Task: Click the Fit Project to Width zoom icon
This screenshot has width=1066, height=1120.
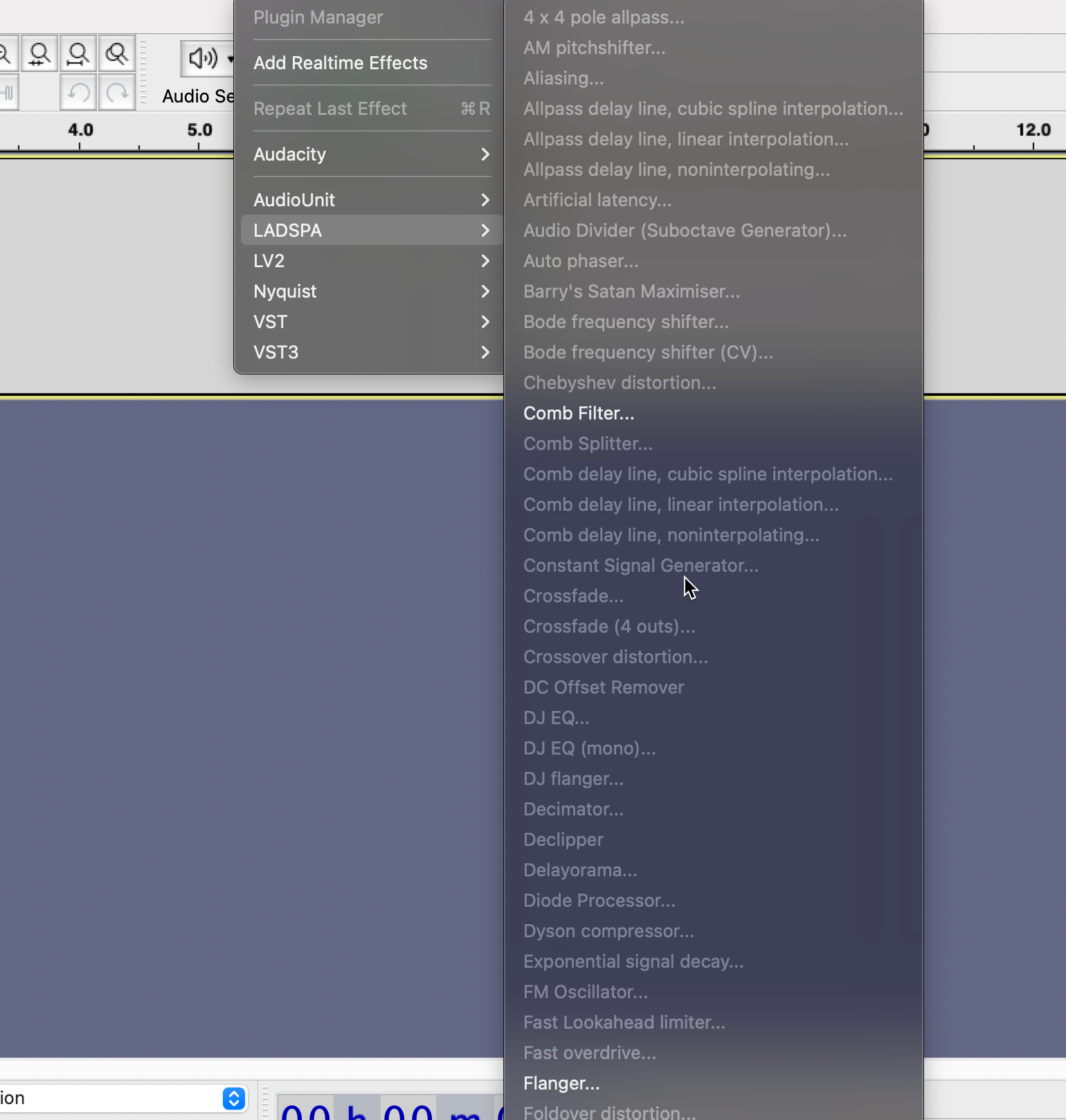Action: (x=78, y=54)
